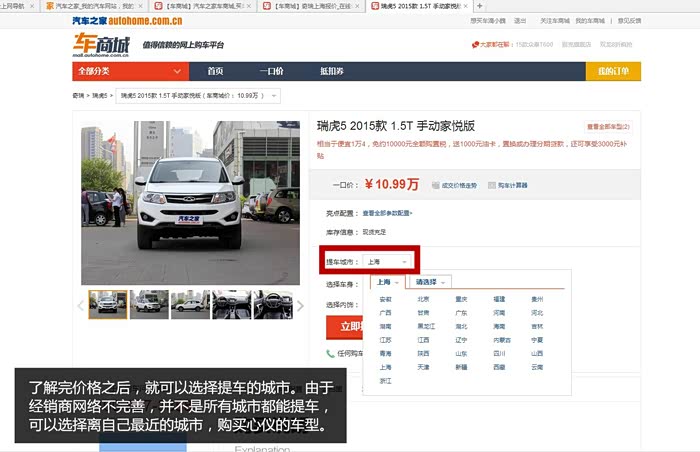The height and width of the screenshot is (452, 700).
Task: Select the interior steering wheel thumbnail
Action: 231,304
